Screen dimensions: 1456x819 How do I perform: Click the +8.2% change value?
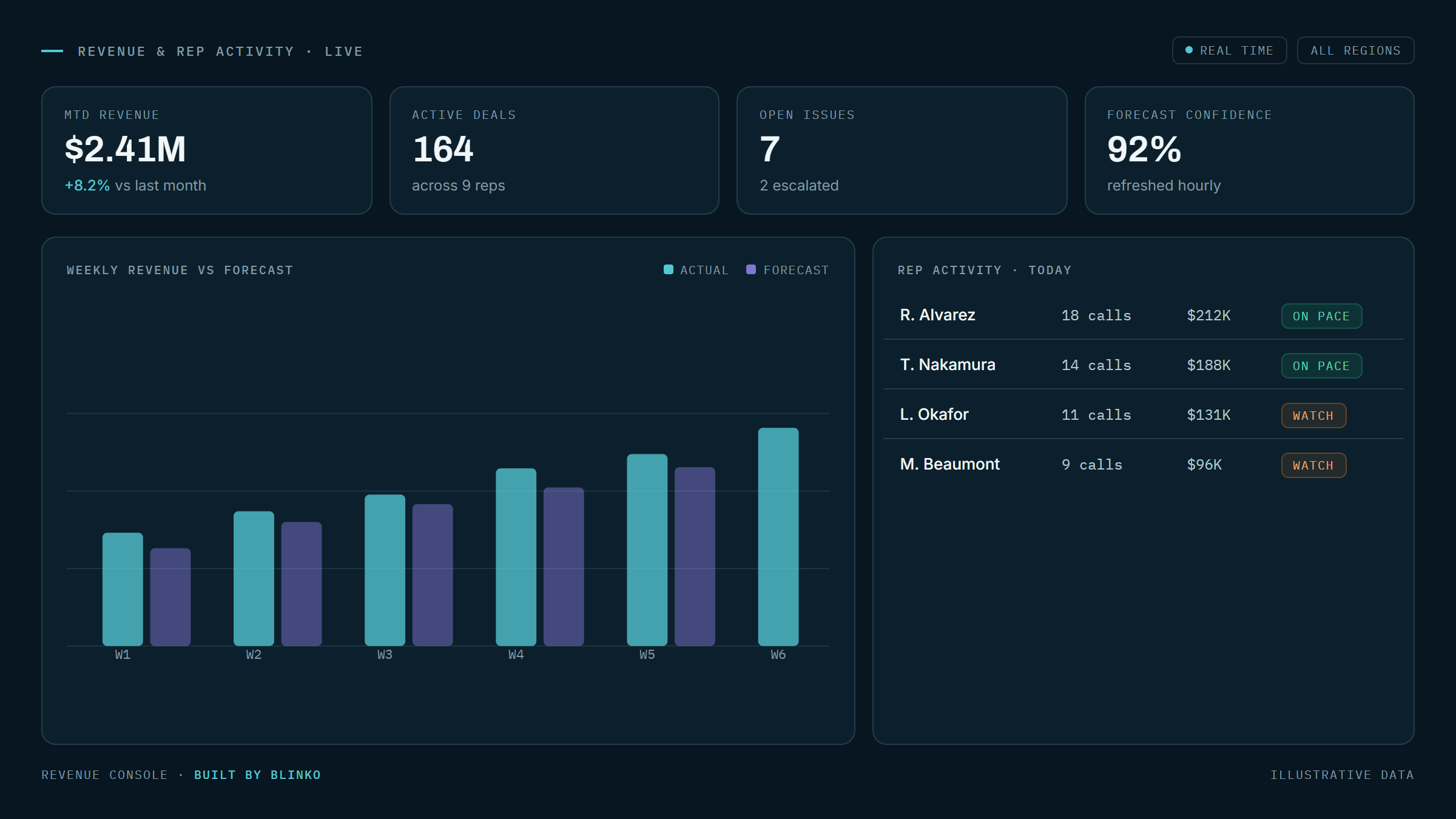87,186
